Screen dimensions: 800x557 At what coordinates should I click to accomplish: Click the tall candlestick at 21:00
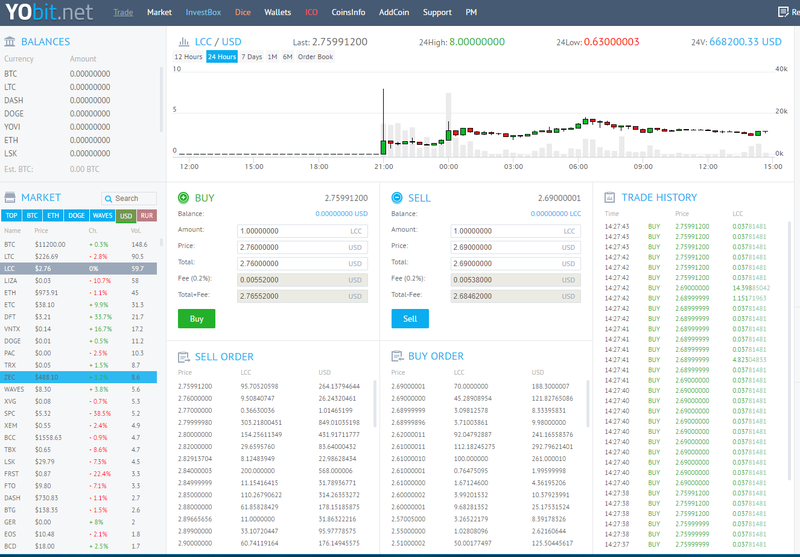pyautogui.click(x=383, y=122)
